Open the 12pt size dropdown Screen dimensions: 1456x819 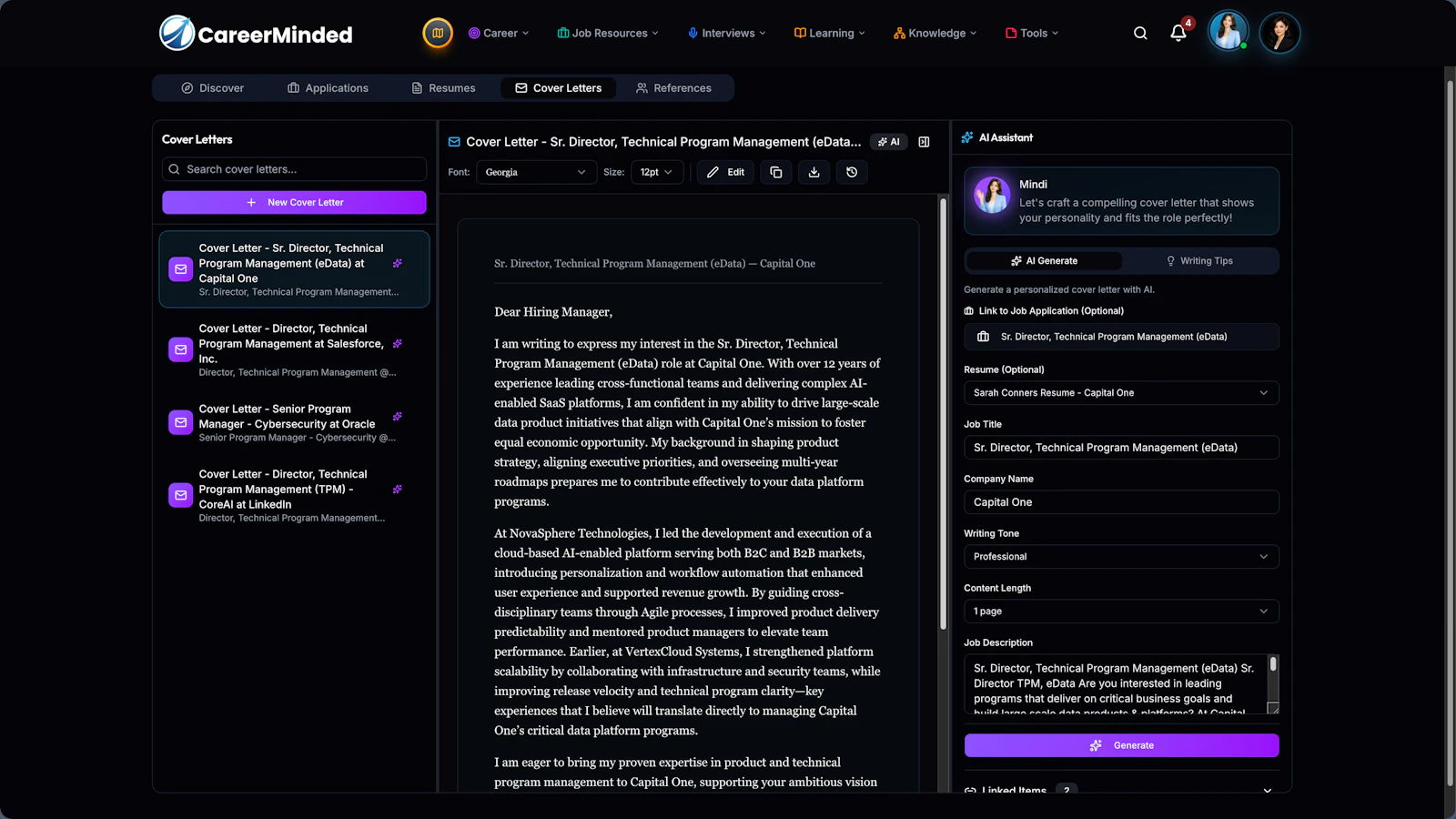pos(656,172)
